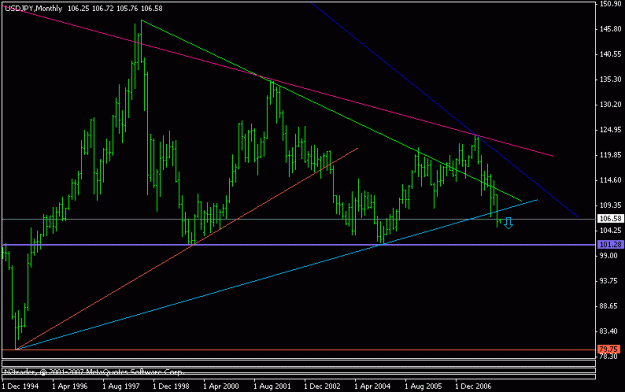Click the 1 Aug 2001 date label
The width and height of the screenshot is (625, 392).
272,386
